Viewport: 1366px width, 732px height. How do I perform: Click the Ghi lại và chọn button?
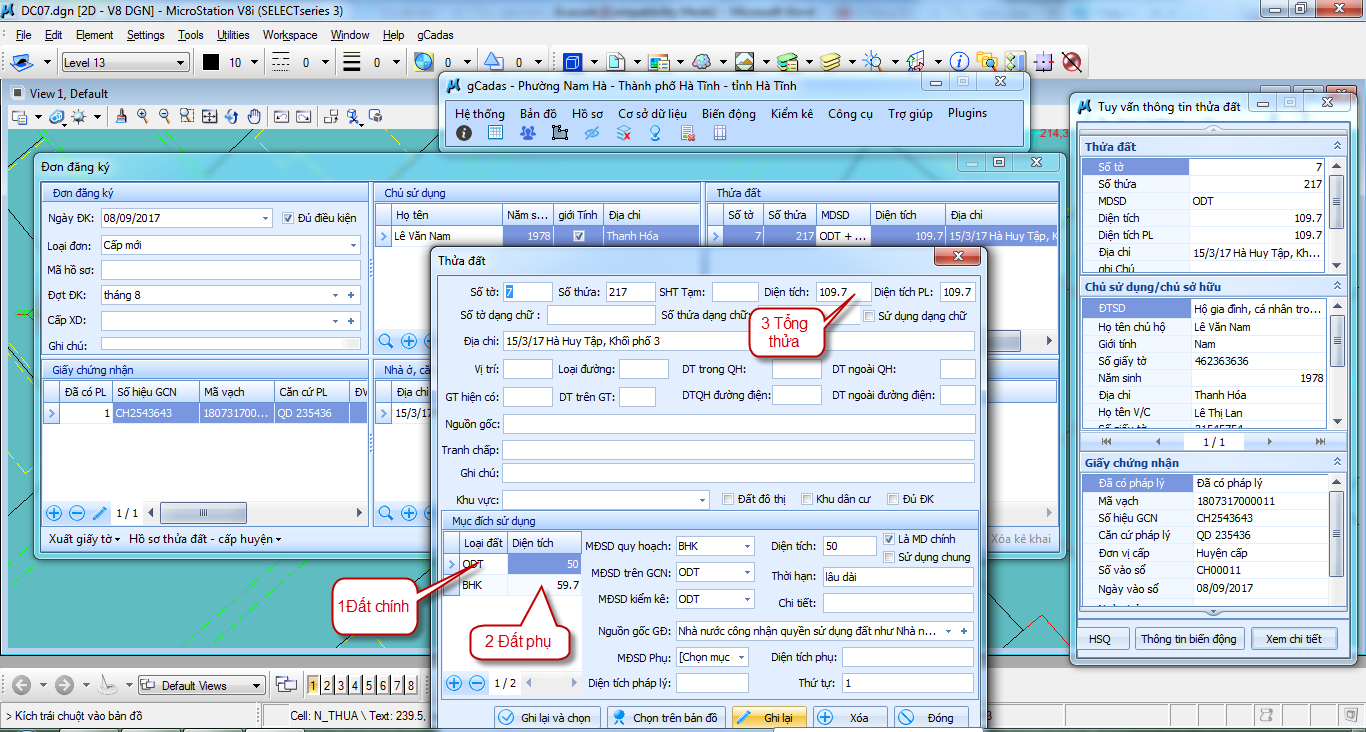547,718
